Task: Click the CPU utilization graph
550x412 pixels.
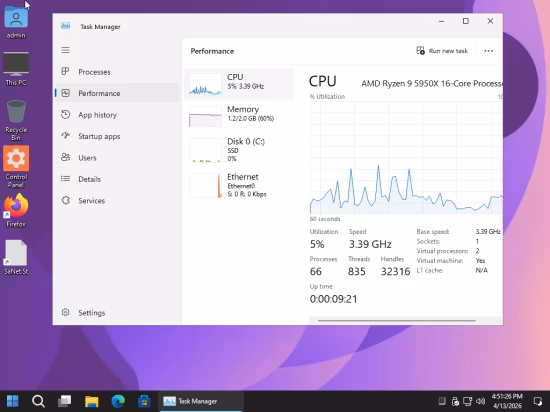Action: [406, 157]
